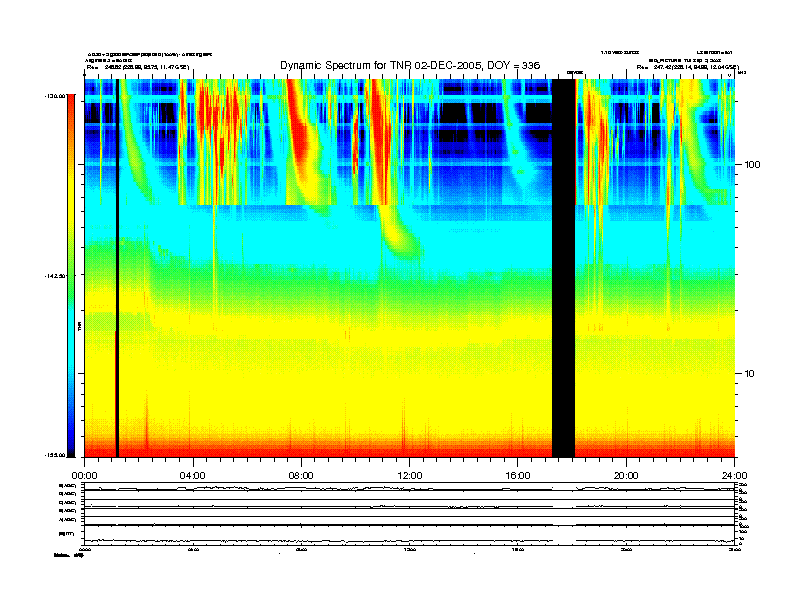Viewport: 792px width, 612px height.
Task: Click the 'Dynamic Spectrum for TNR 02-DEC-2005' title
Action: click(410, 66)
